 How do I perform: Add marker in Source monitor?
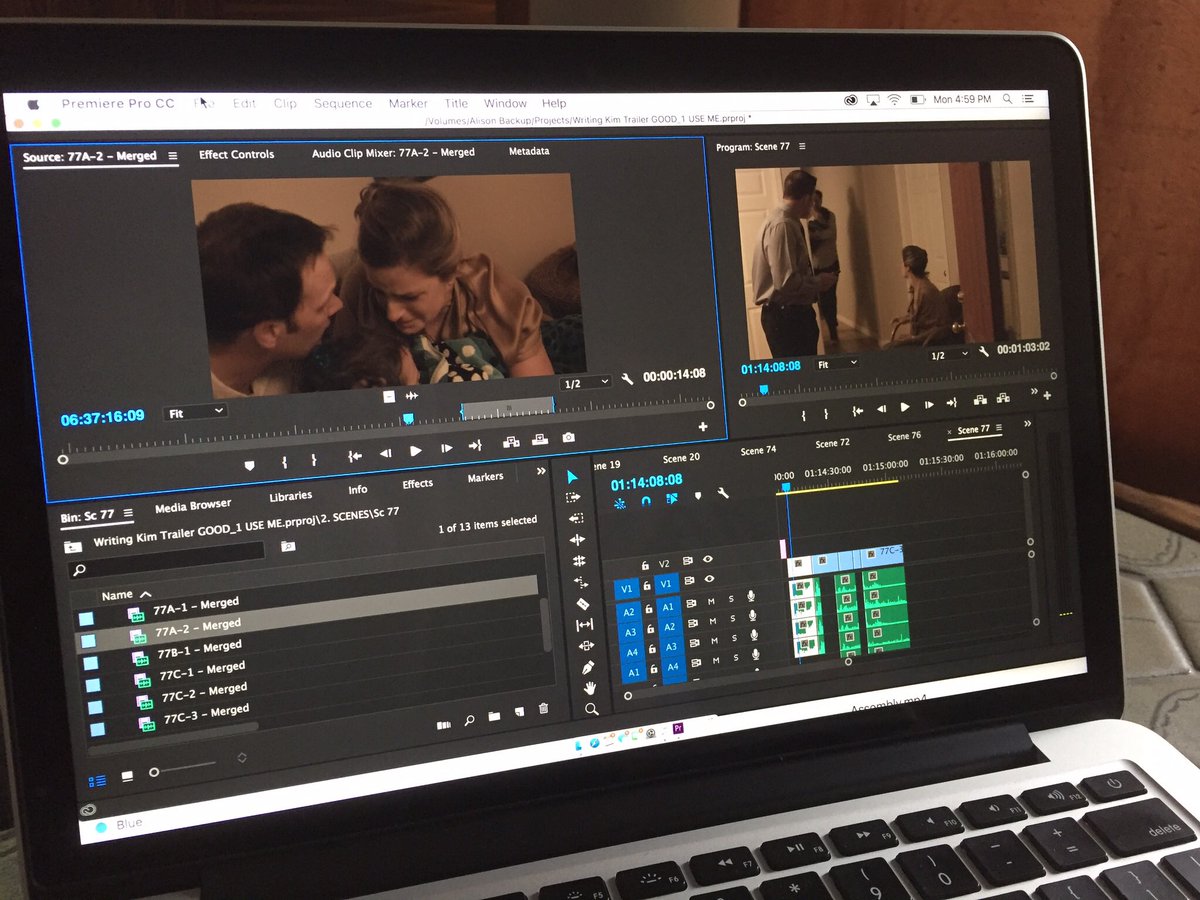(x=249, y=464)
